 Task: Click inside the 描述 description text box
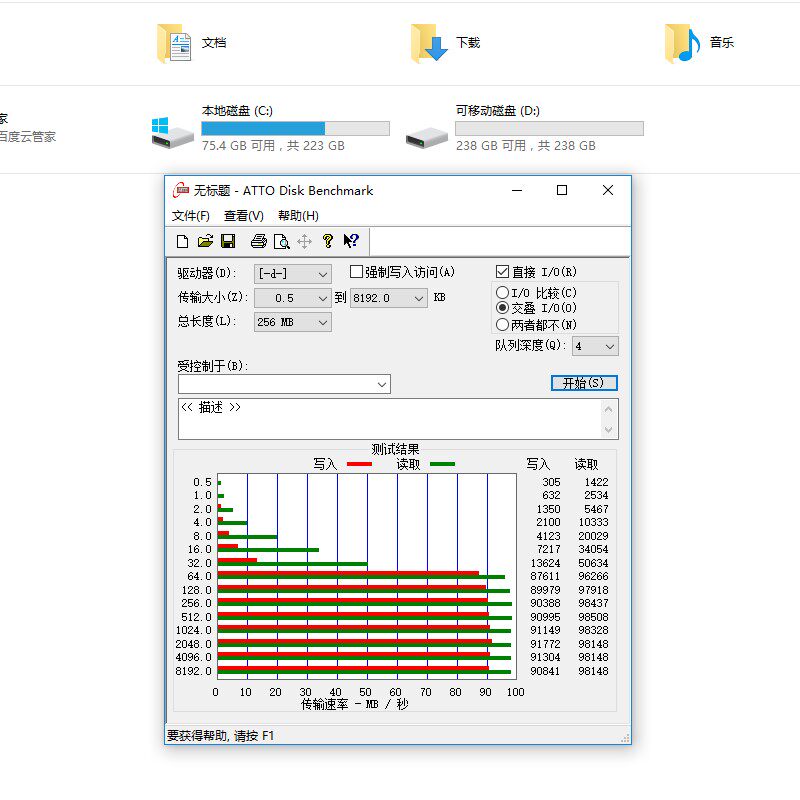point(390,419)
